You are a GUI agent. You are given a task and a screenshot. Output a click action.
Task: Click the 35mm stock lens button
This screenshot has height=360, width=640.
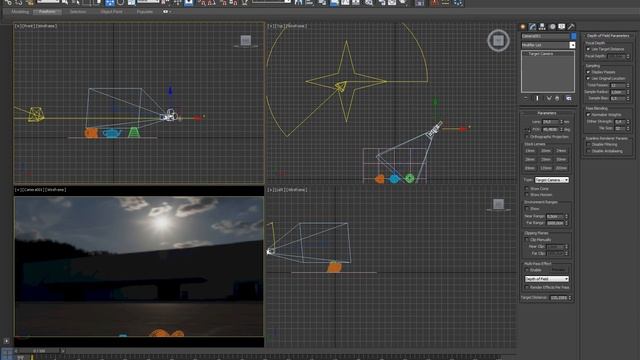[x=546, y=160]
